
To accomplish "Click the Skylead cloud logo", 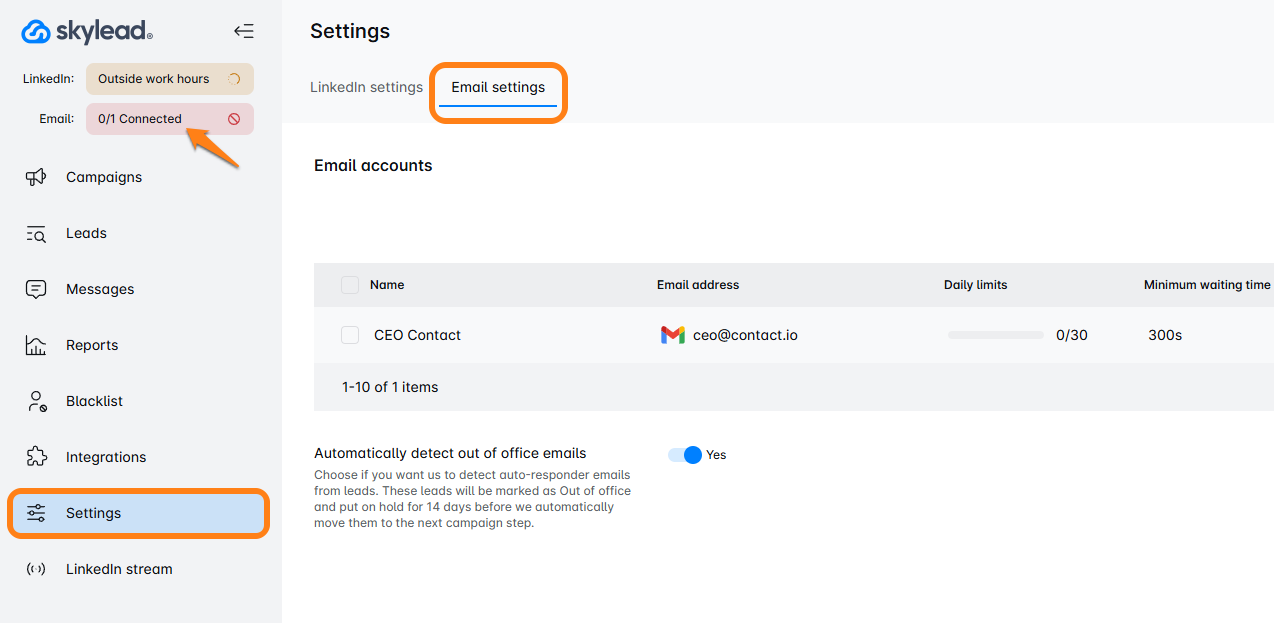I will (x=36, y=32).
